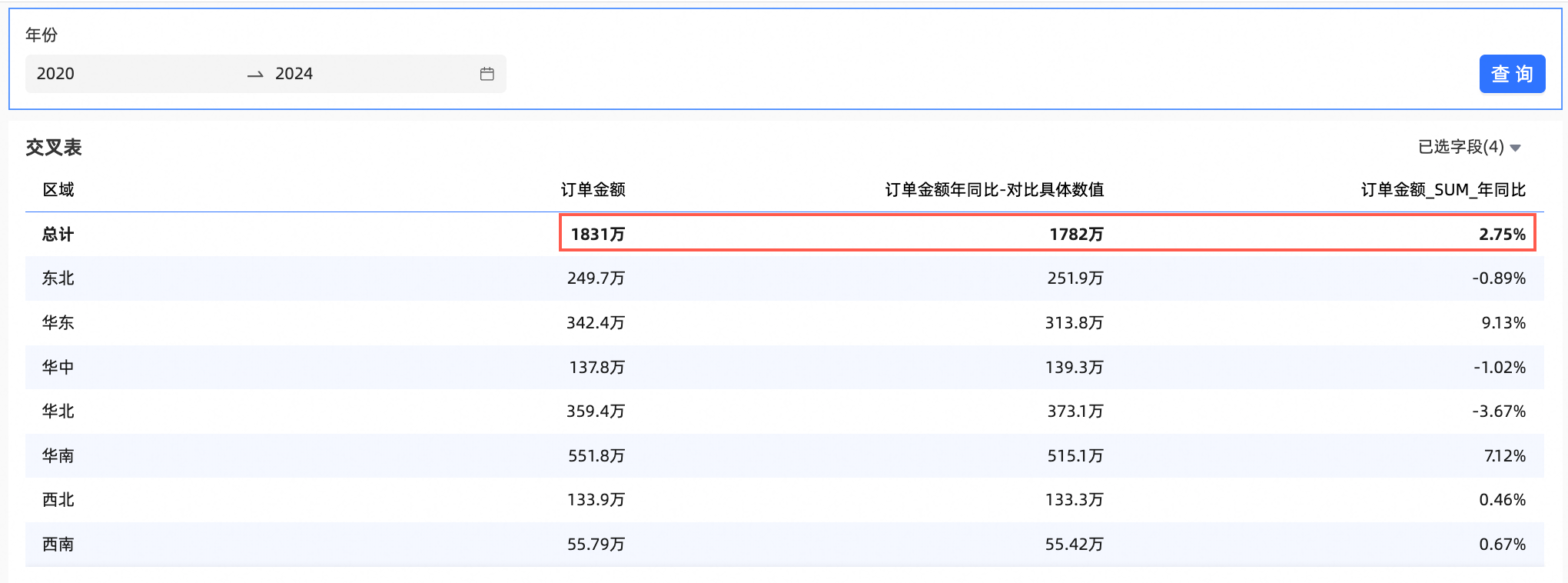Select the 西南 region row label
The image size is (1568, 583).
(58, 545)
